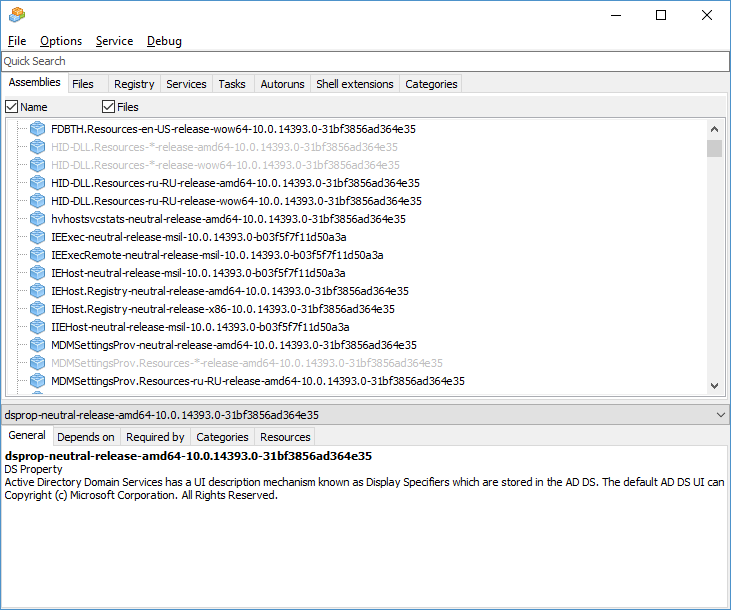The width and height of the screenshot is (731, 610).
Task: Open the Categories tab in details pane
Action: coord(222,437)
